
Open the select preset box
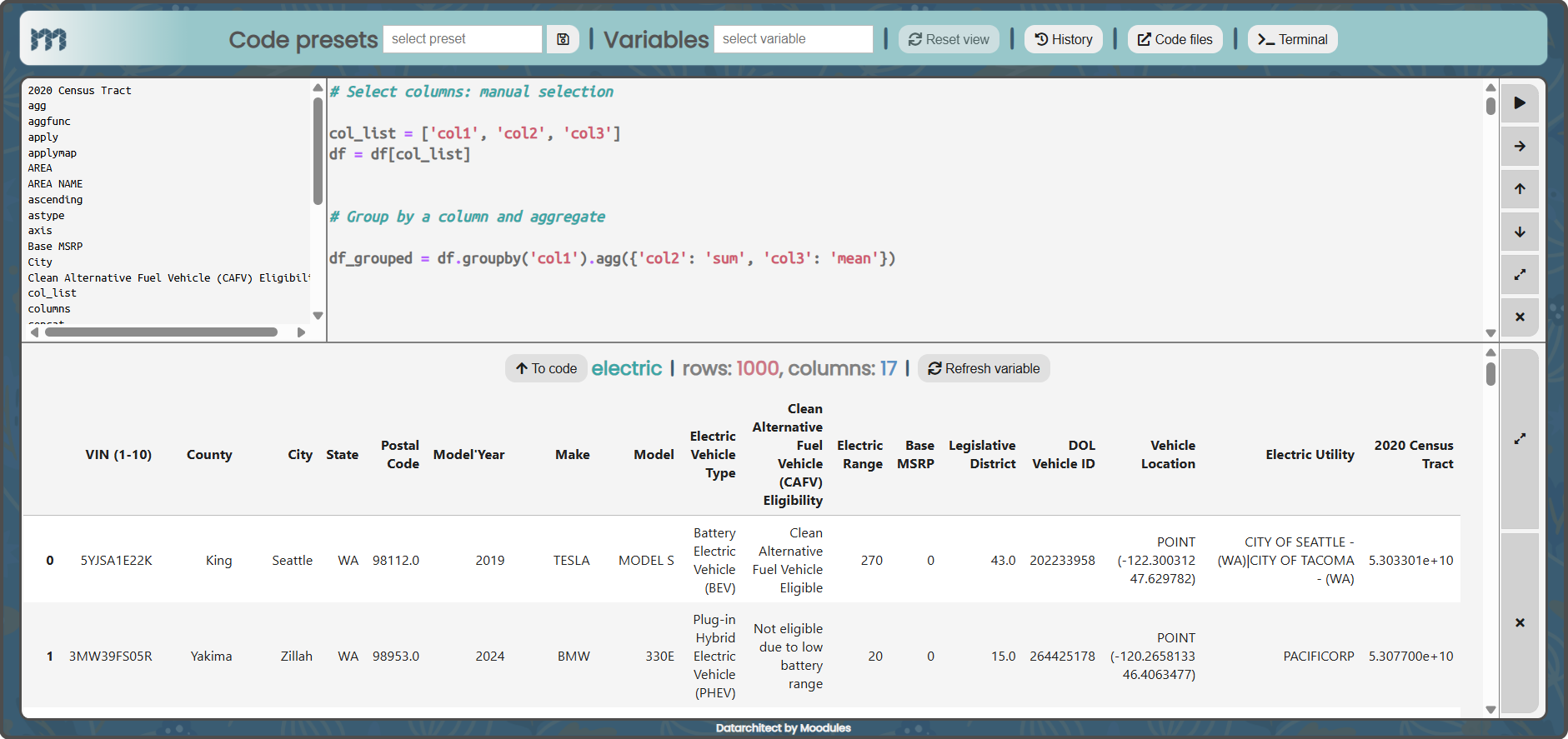click(463, 39)
